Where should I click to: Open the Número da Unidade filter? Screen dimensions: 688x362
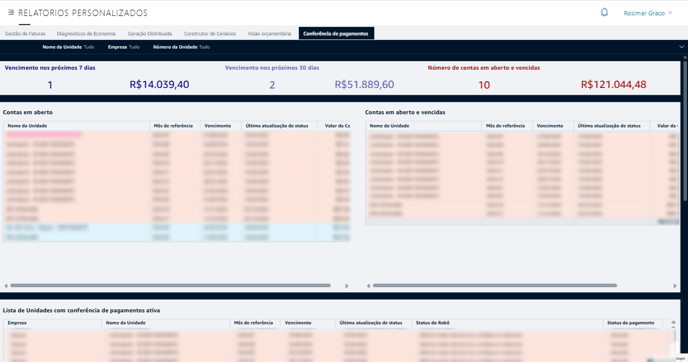[181, 47]
